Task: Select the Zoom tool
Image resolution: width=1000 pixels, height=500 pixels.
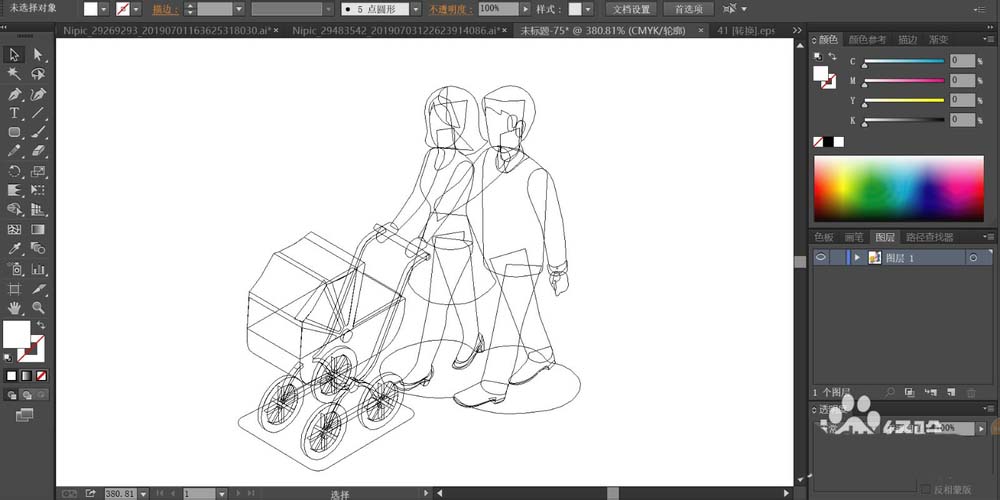Action: tap(38, 308)
